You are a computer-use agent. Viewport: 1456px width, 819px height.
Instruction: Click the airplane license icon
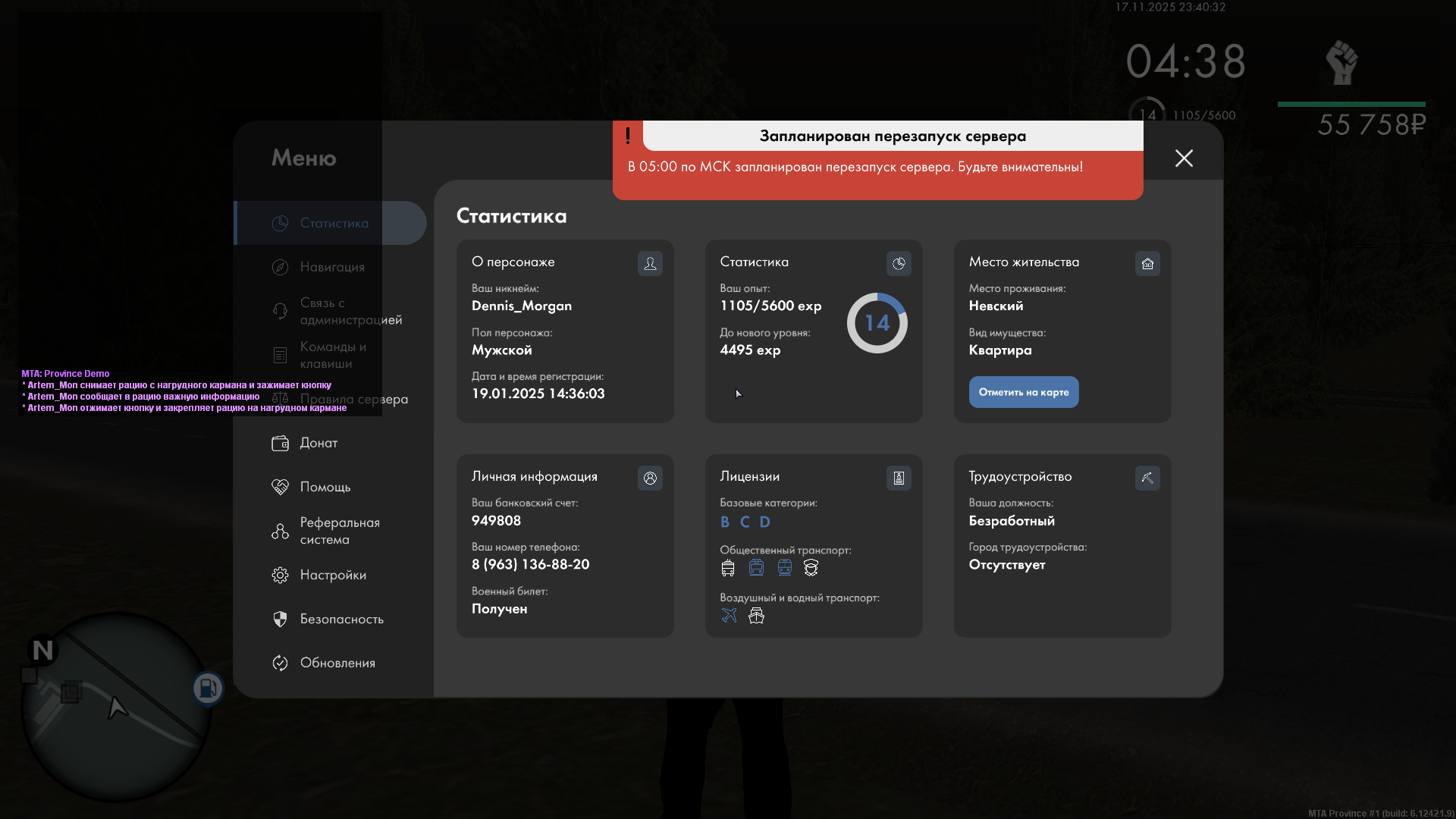tap(729, 616)
